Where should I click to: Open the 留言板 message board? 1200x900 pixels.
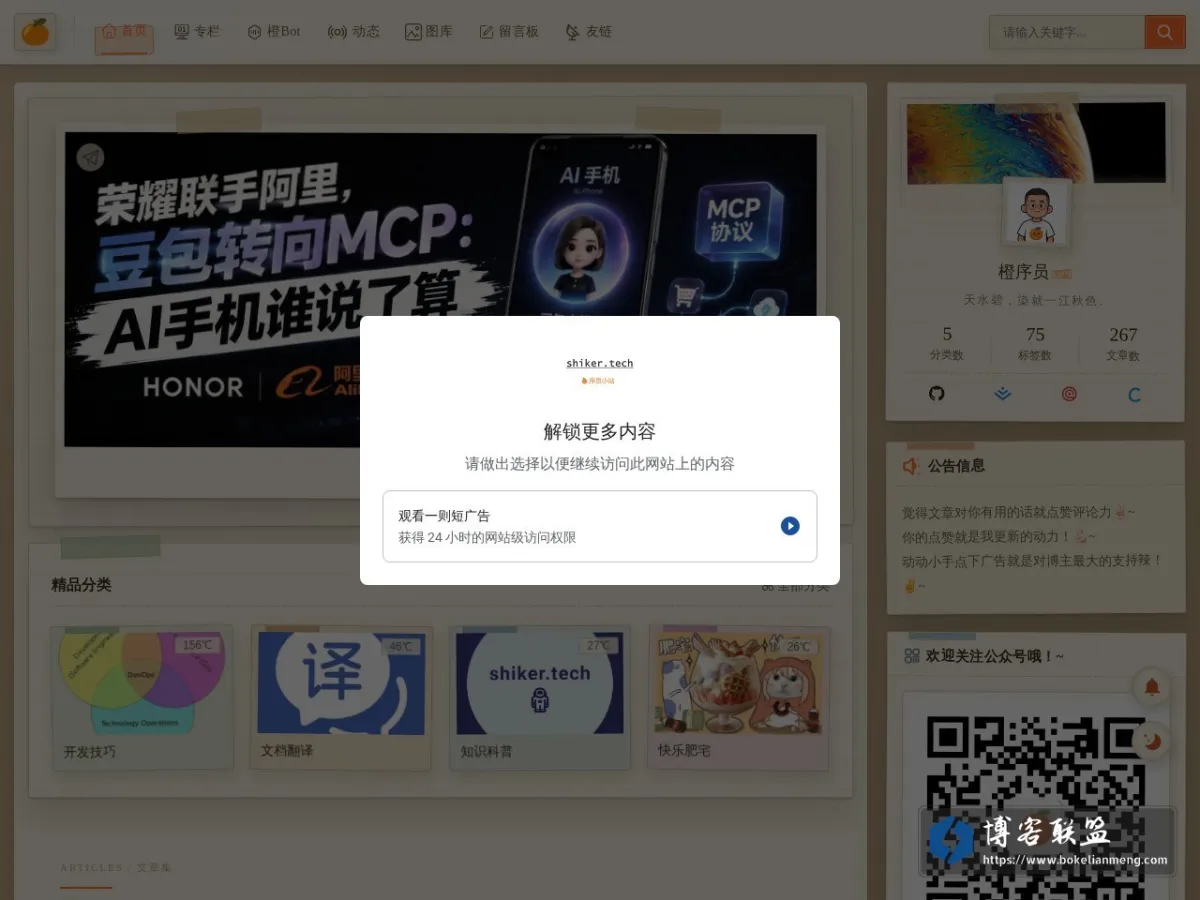coord(509,32)
